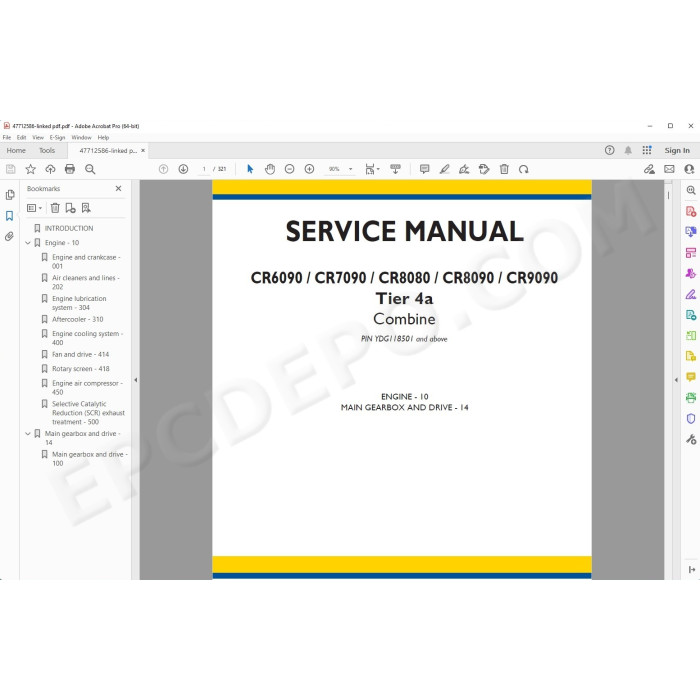Click the upload to cloud icon

pos(50,169)
